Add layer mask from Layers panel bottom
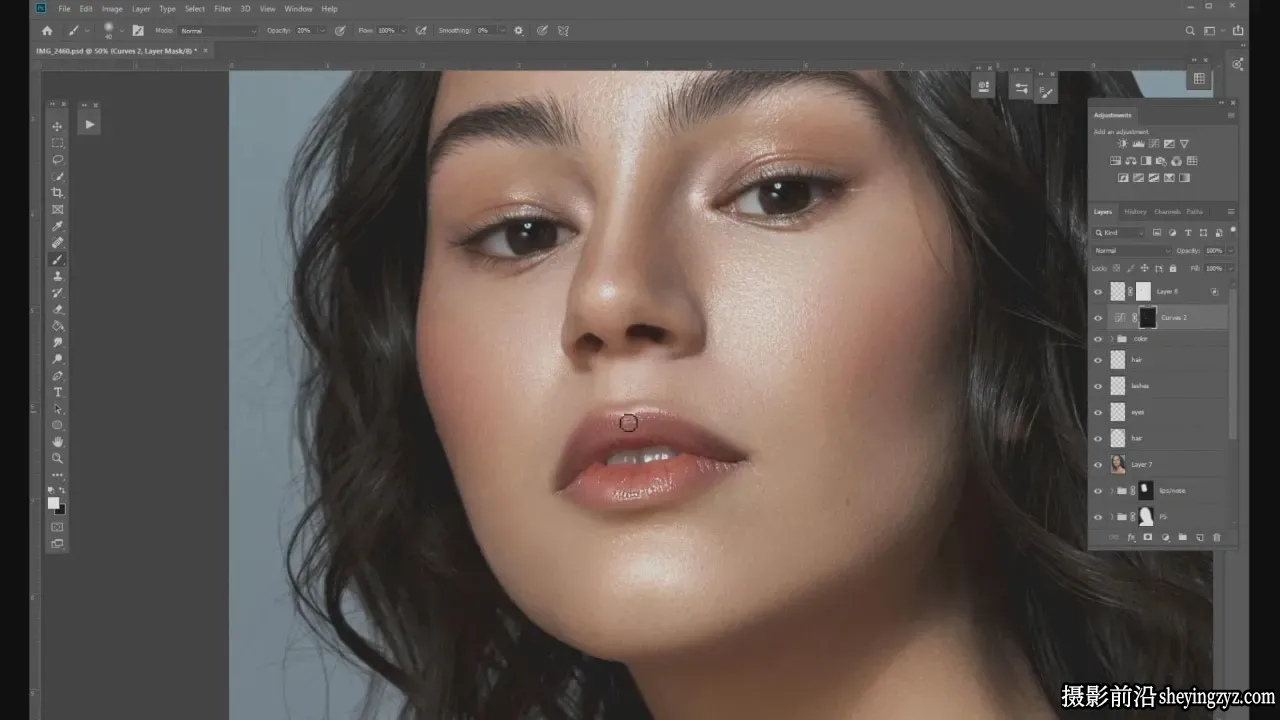 pyautogui.click(x=1148, y=538)
